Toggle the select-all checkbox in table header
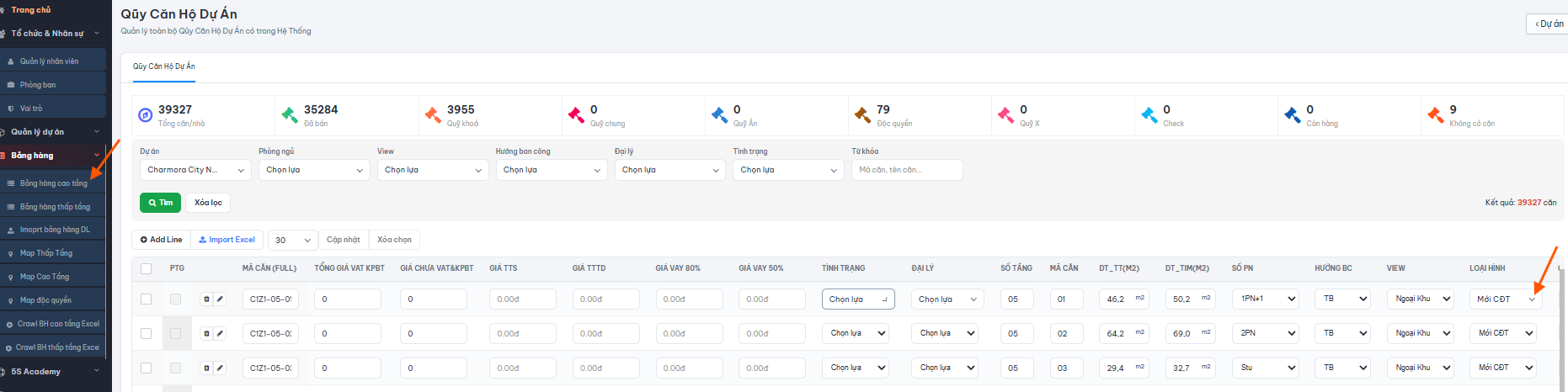Image resolution: width=1568 pixels, height=392 pixels. [146, 268]
